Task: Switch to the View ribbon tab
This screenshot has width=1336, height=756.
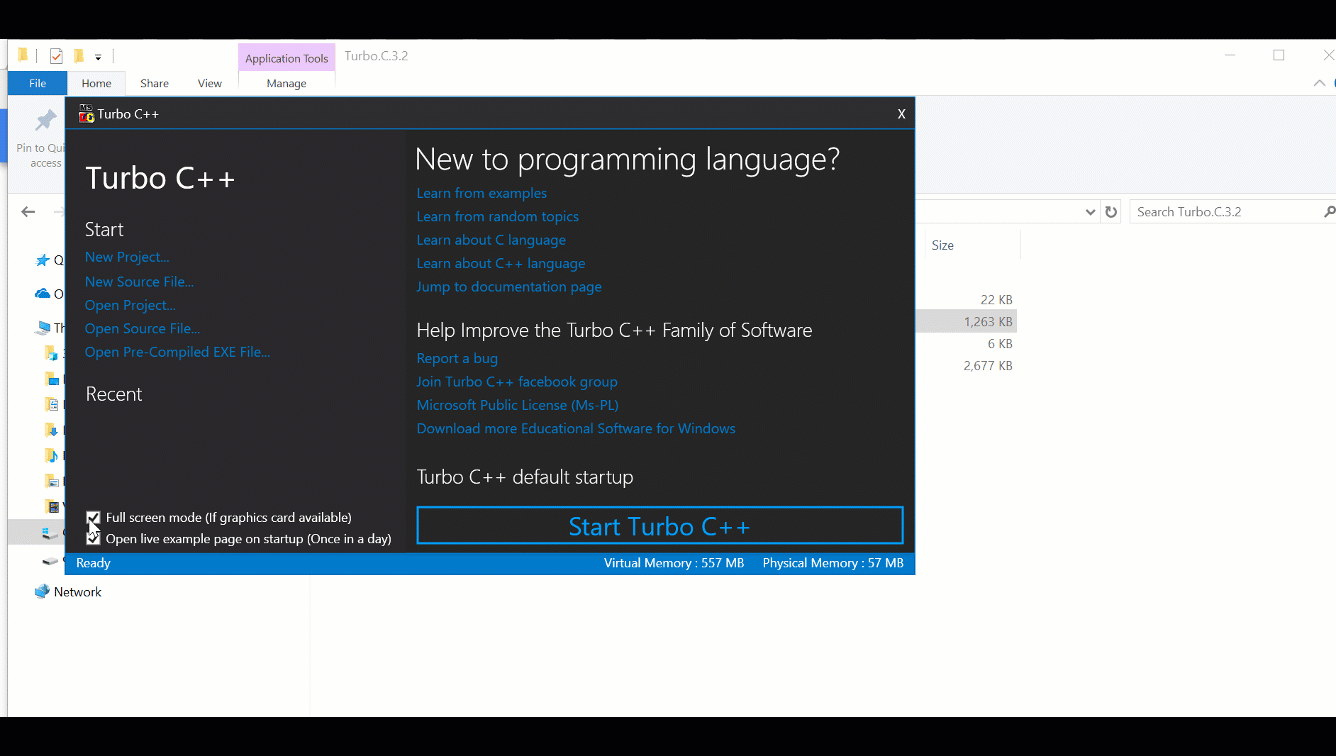Action: (209, 84)
